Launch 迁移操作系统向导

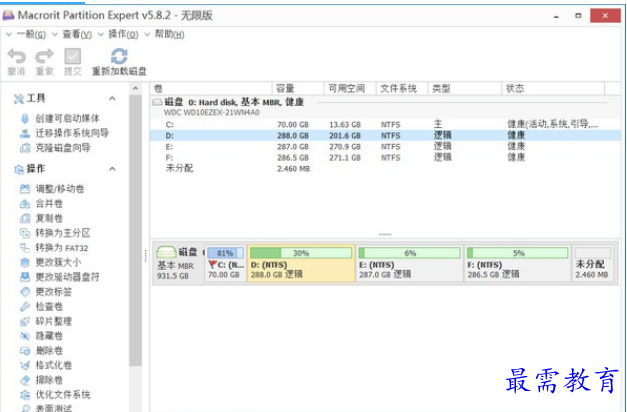72,133
